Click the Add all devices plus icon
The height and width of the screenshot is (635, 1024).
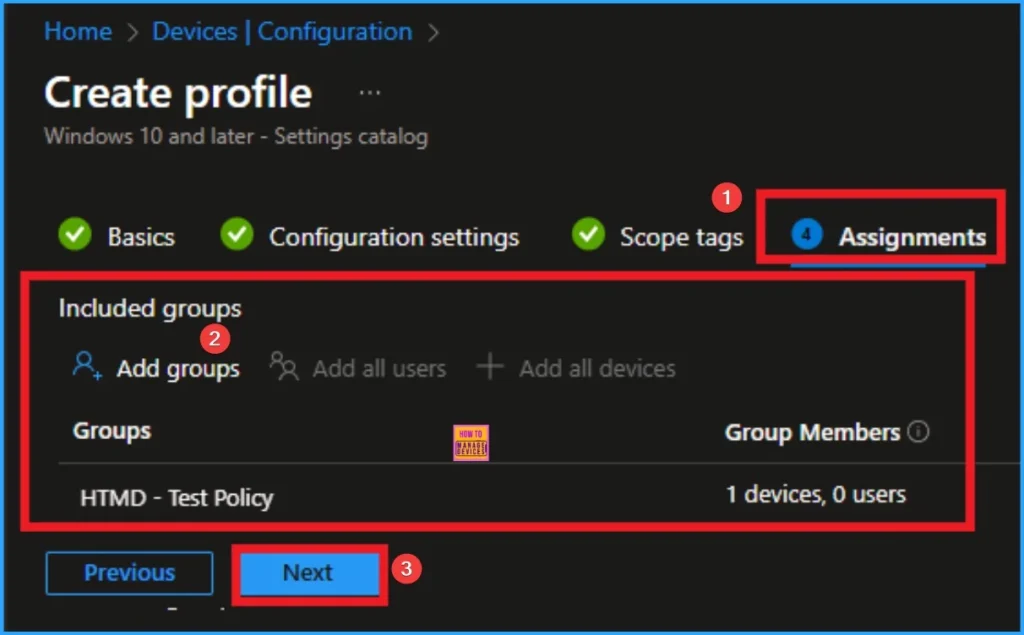(490, 367)
